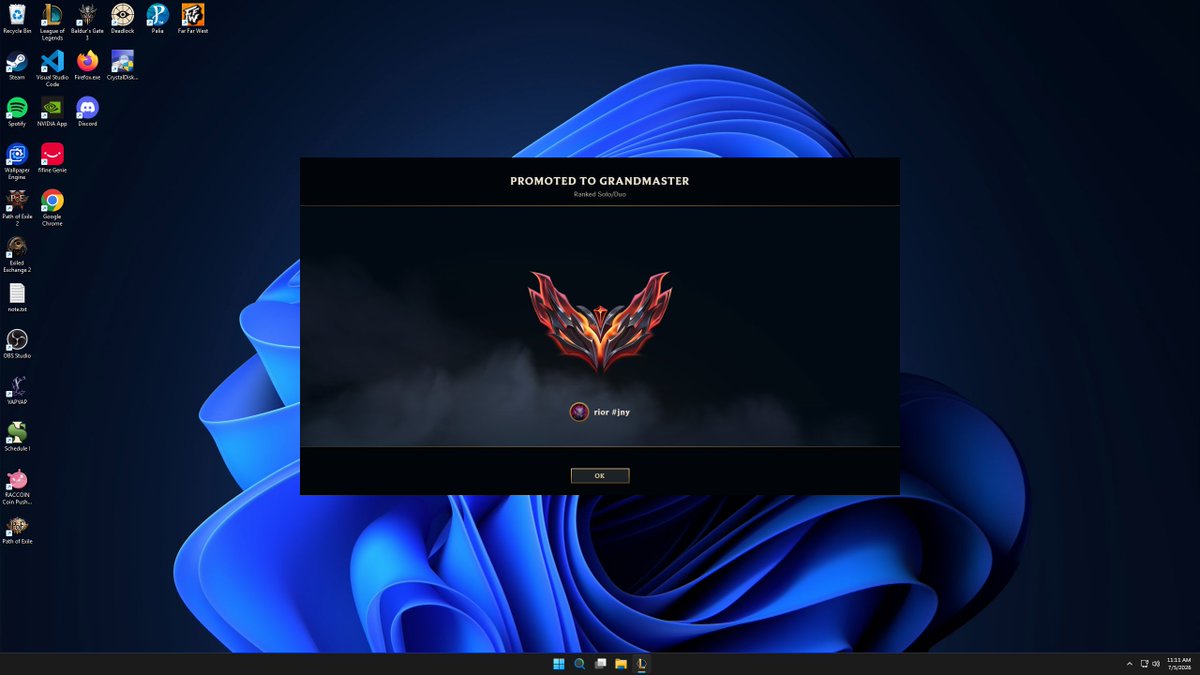The height and width of the screenshot is (675, 1200).
Task: Open the Recycle Bin desktop icon
Action: pyautogui.click(x=17, y=19)
